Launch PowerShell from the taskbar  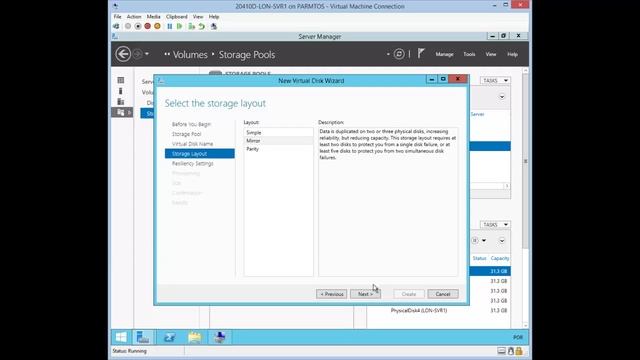[x=169, y=337]
